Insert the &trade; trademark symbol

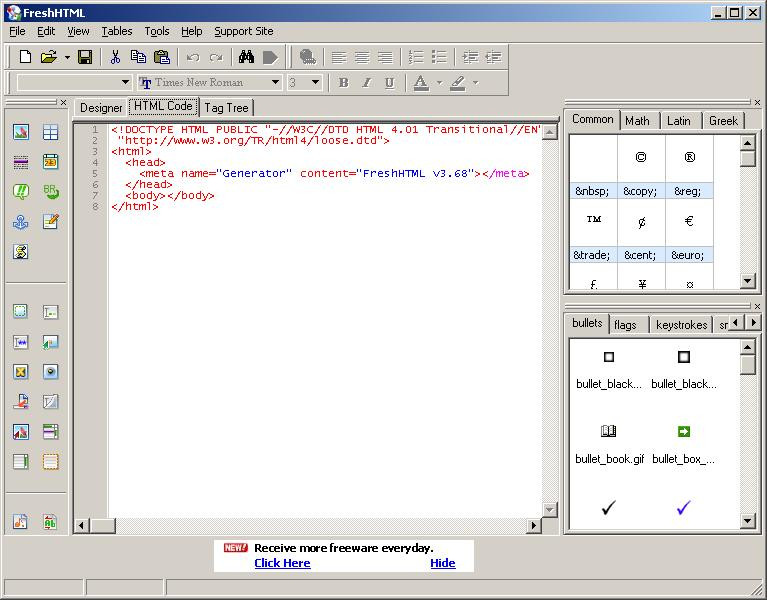593,231
